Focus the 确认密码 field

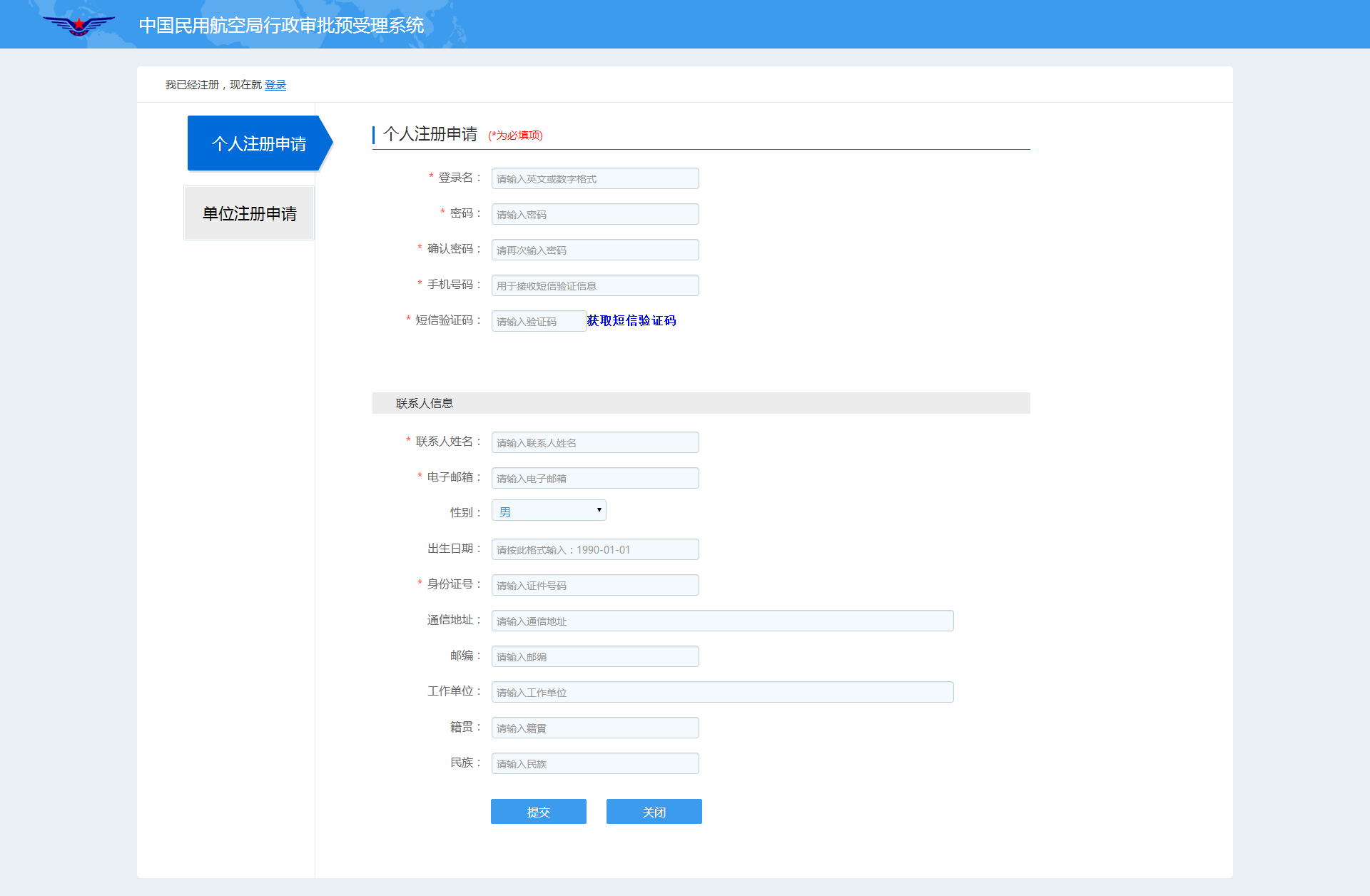(595, 250)
